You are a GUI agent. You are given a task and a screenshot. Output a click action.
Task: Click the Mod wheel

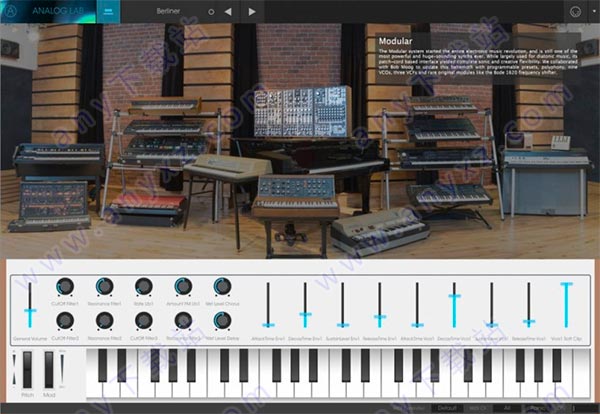(49, 370)
